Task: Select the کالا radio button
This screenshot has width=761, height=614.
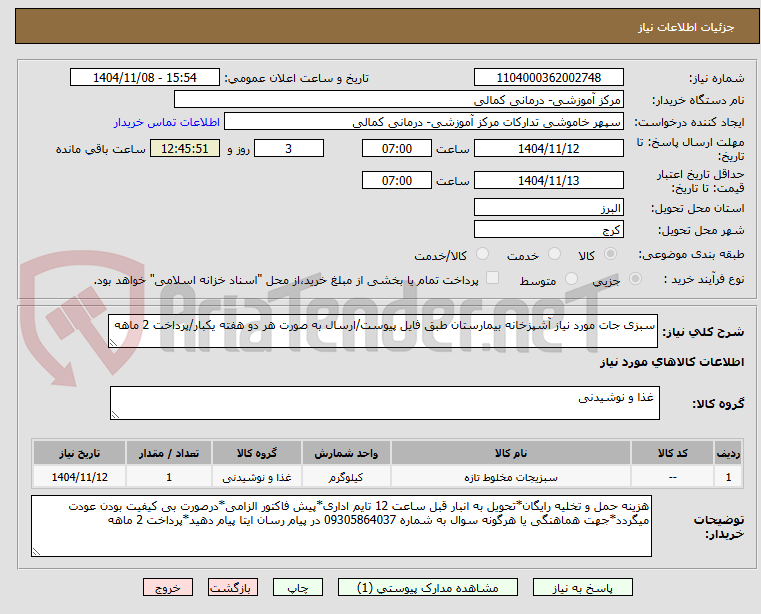Action: point(611,254)
